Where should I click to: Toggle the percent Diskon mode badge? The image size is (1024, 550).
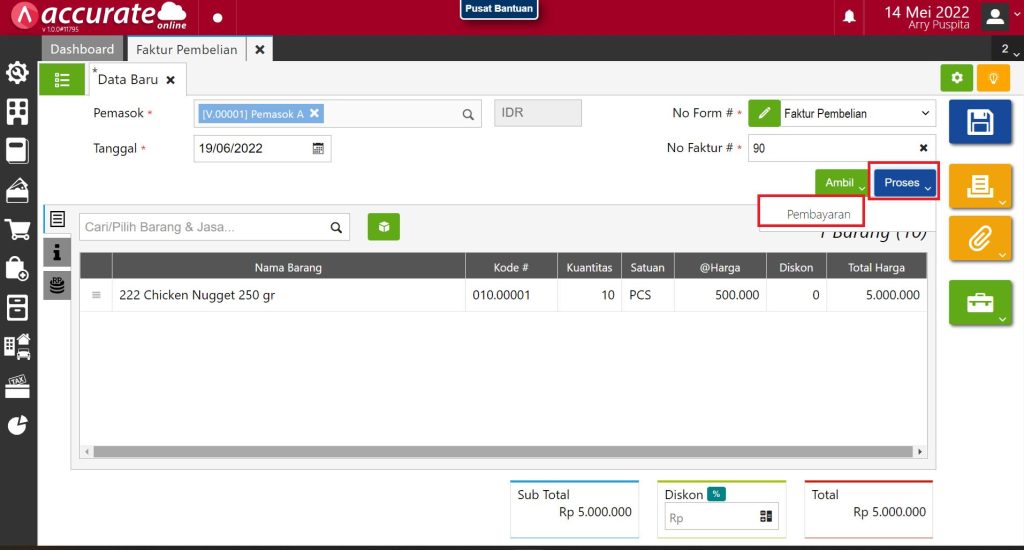point(716,494)
